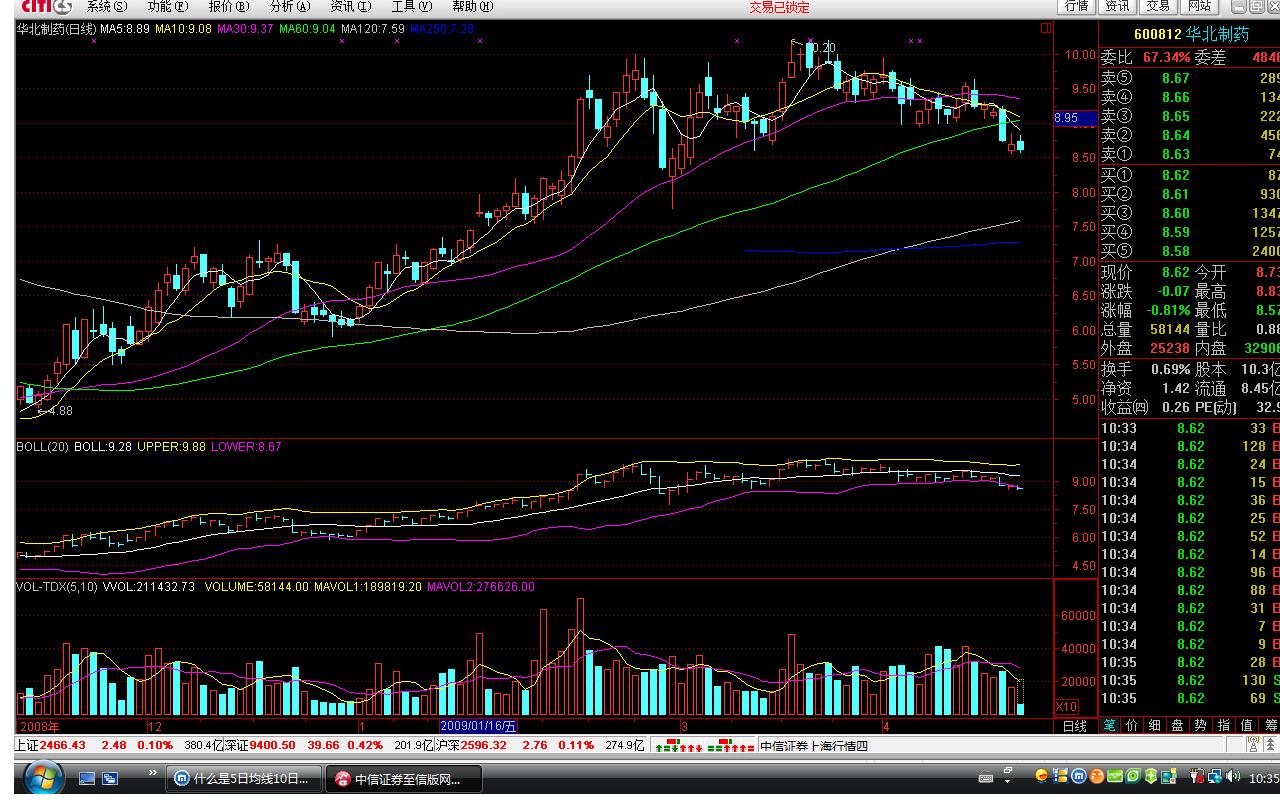This screenshot has width=1280, height=800.
Task: Click the MA5:8.89 moving average label
Action: tap(125, 29)
